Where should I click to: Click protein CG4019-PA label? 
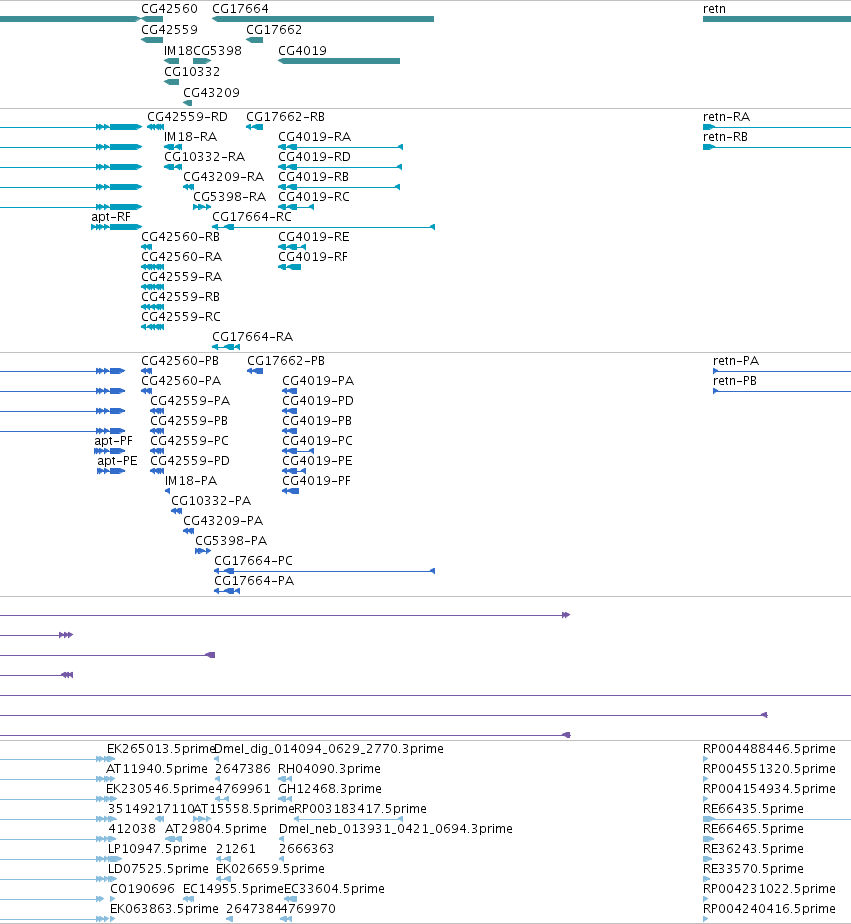(318, 381)
